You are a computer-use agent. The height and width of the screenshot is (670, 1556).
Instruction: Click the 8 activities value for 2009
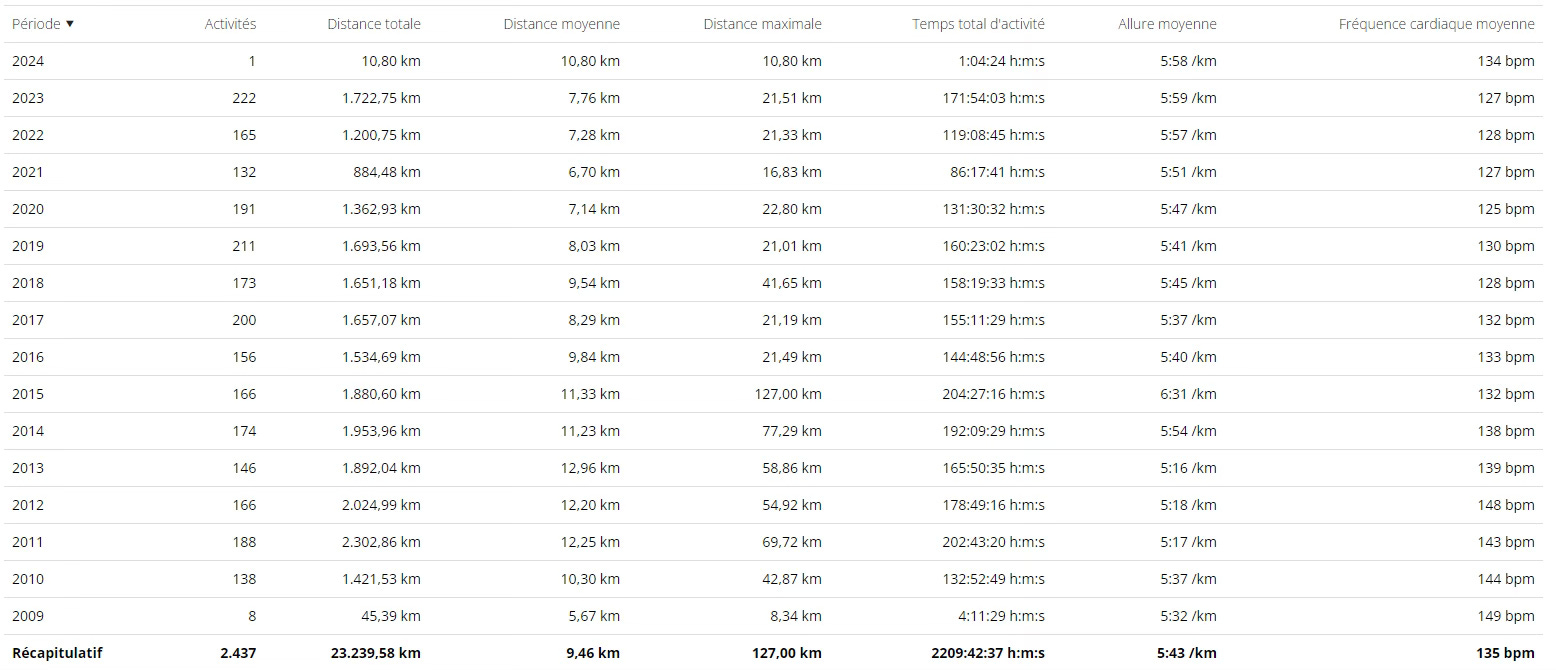[x=251, y=616]
